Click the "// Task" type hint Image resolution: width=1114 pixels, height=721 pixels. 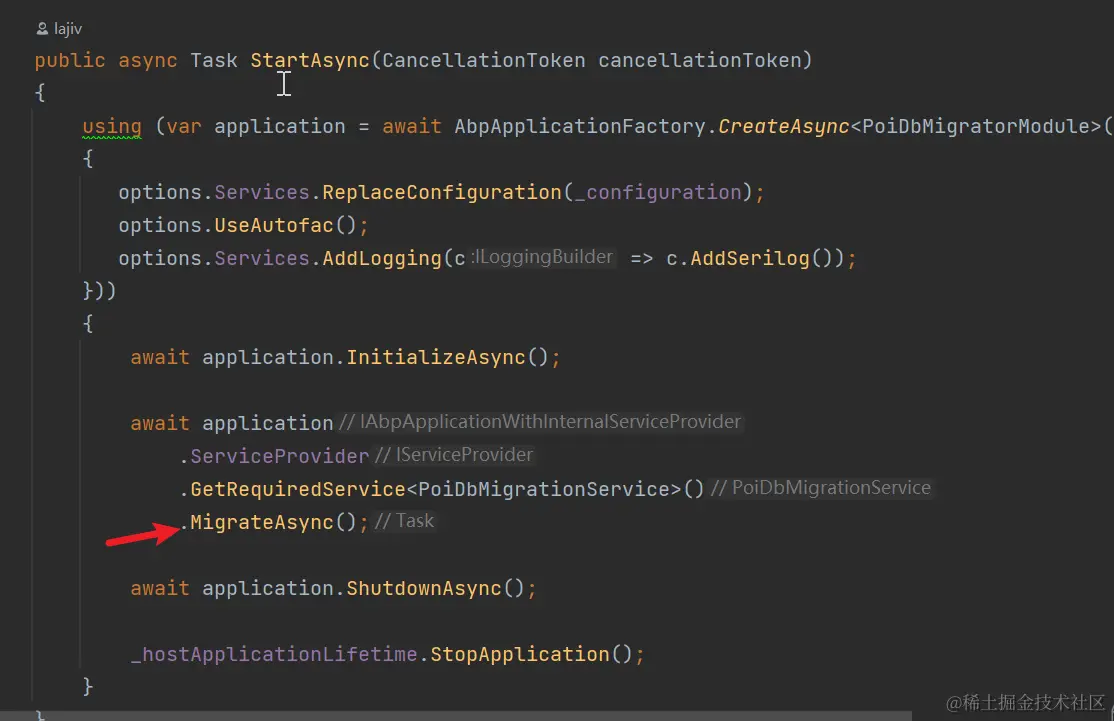point(404,521)
